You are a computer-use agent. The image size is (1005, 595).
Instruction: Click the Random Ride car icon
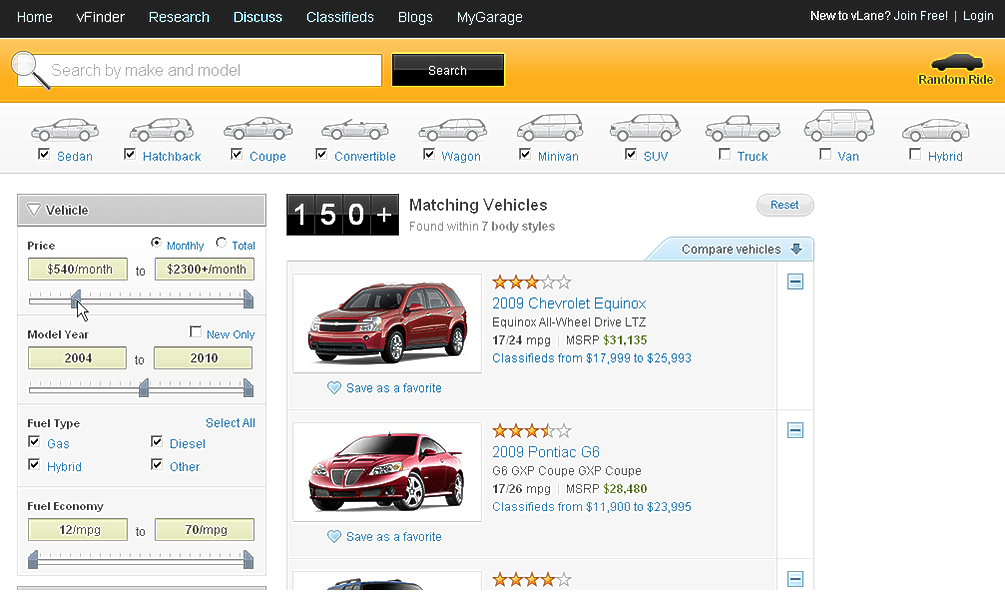956,62
